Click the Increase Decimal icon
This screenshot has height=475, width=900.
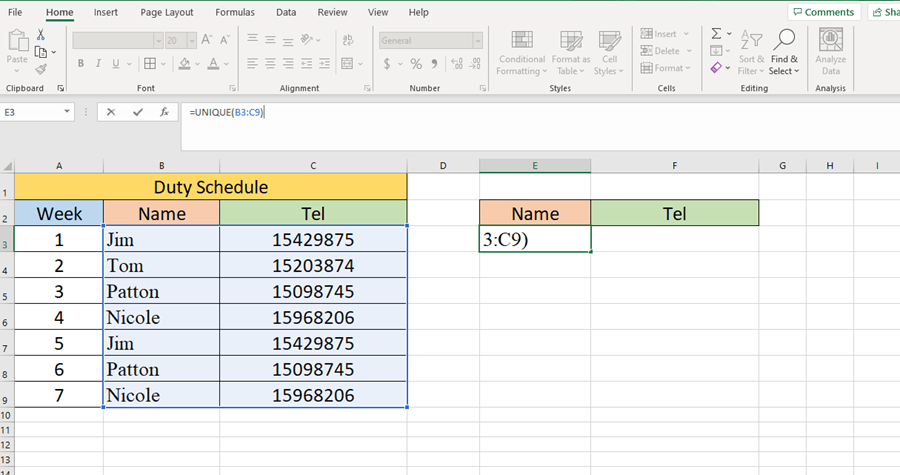point(457,64)
